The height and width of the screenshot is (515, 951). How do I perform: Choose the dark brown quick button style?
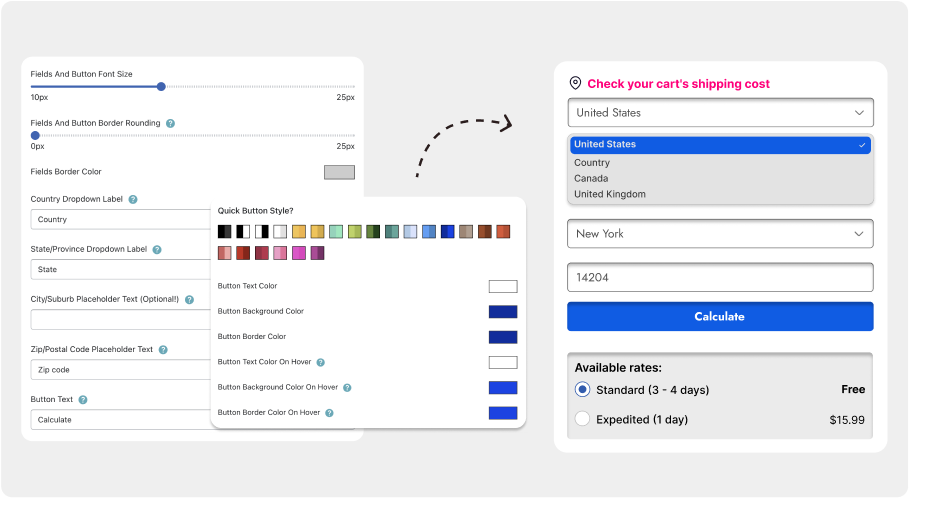coord(485,232)
